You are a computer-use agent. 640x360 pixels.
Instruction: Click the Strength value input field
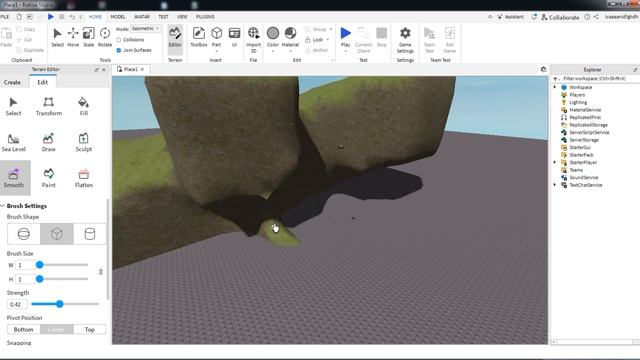17,304
